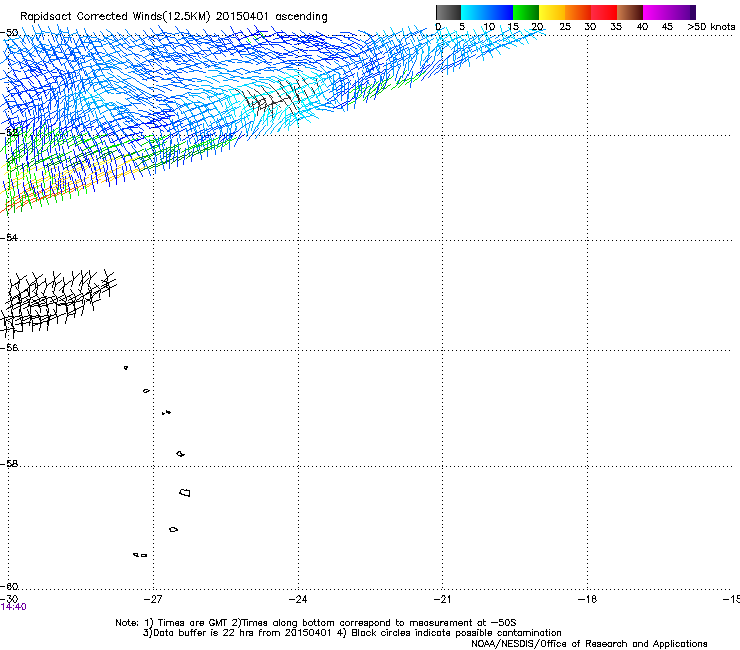The height and width of the screenshot is (650, 740).
Task: Click the southernmost island pair near -60 latitude
Action: coord(140,555)
